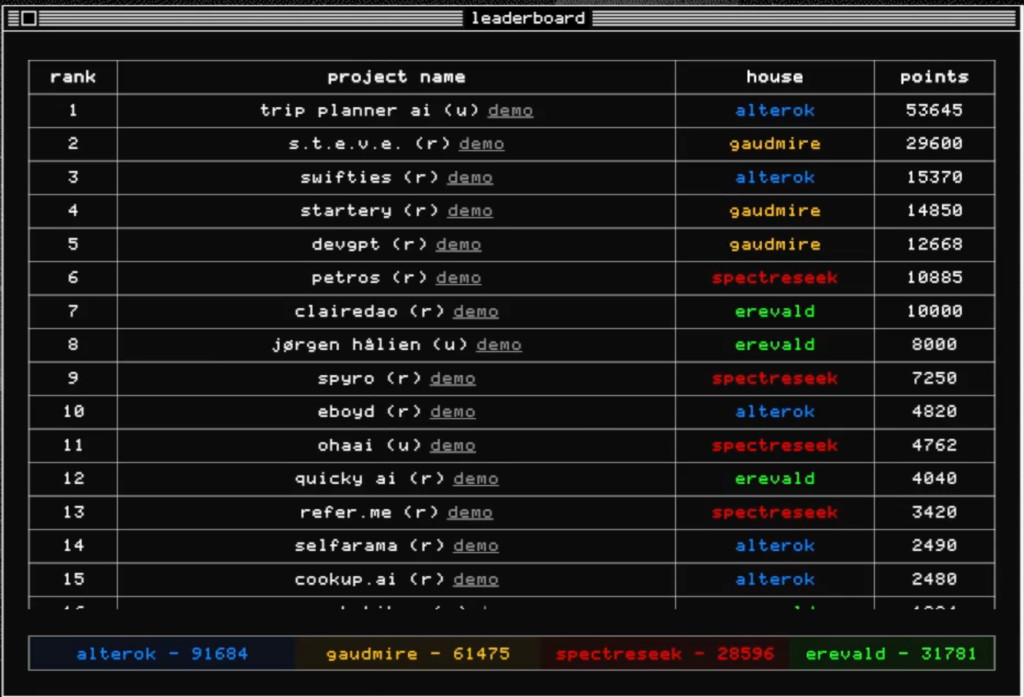1024x697 pixels.
Task: Click points value 3420
Action: [935, 513]
